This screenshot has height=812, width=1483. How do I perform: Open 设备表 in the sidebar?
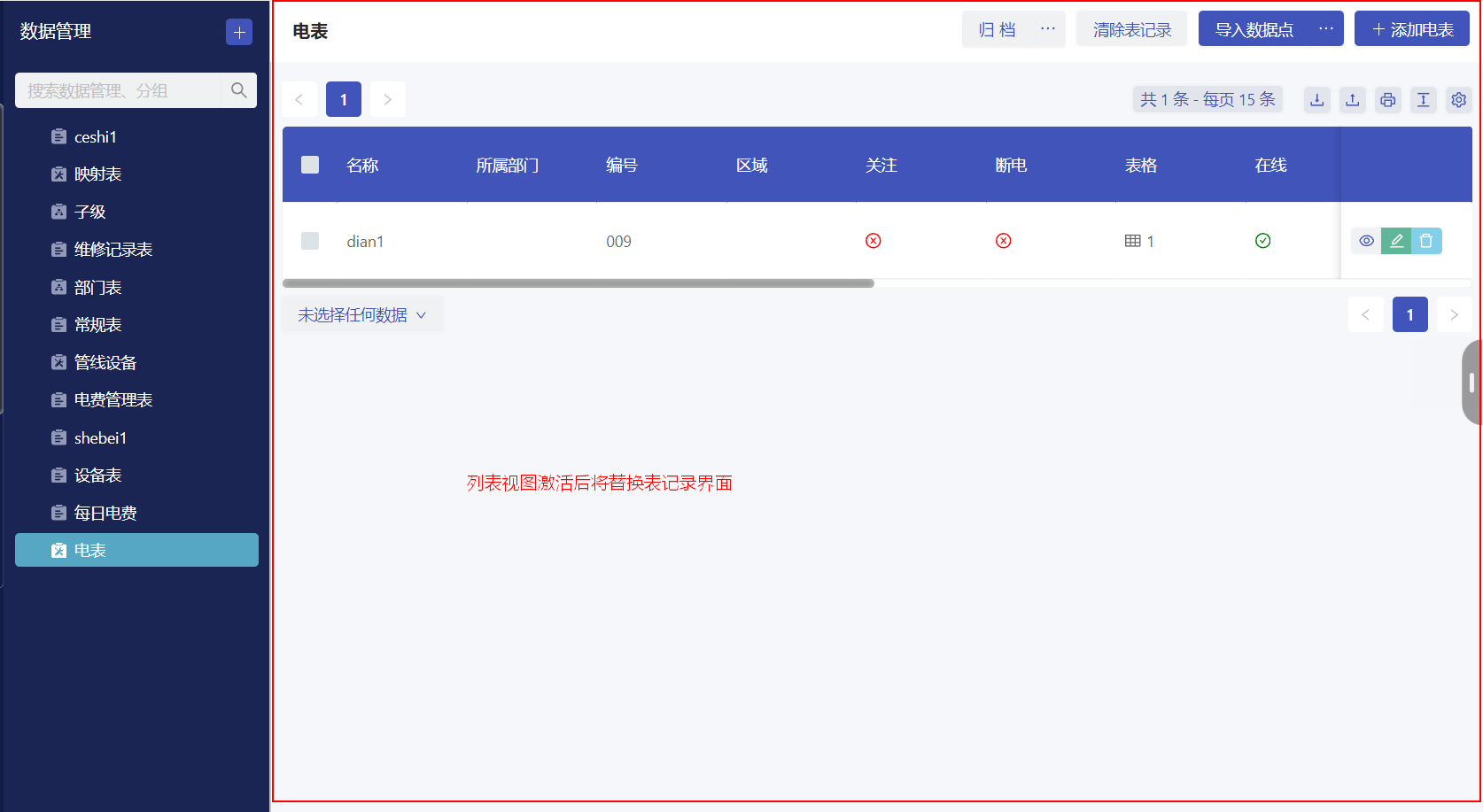coord(136,476)
